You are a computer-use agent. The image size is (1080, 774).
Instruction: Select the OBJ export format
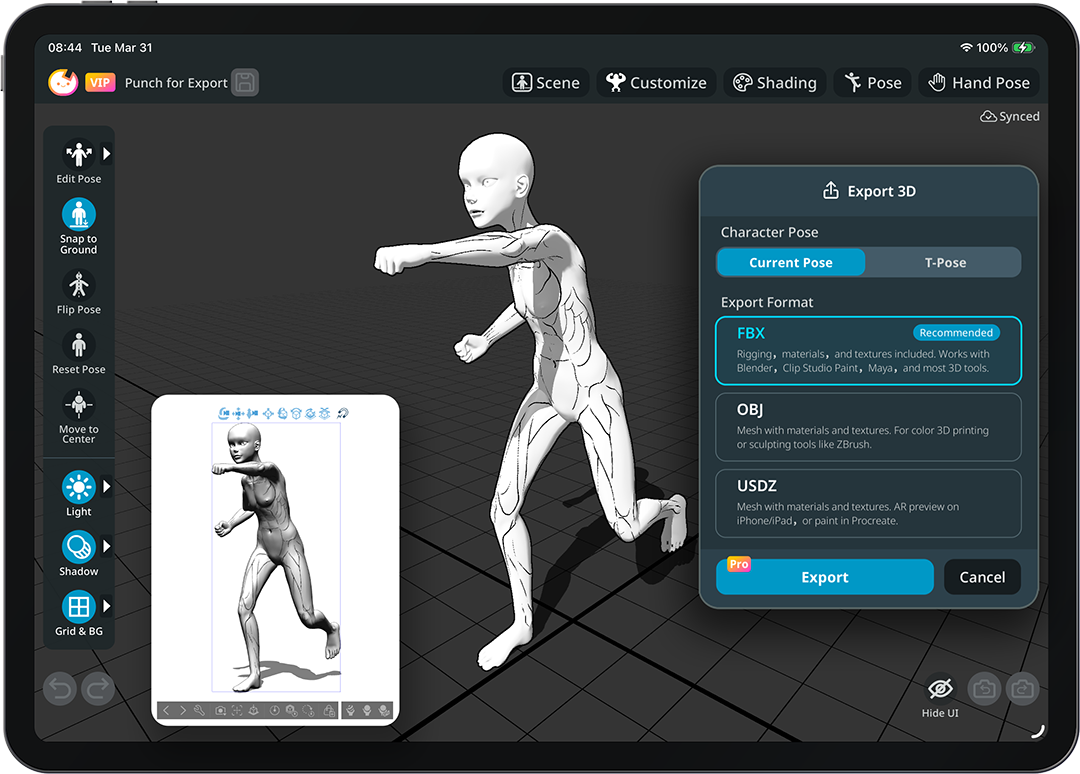868,427
